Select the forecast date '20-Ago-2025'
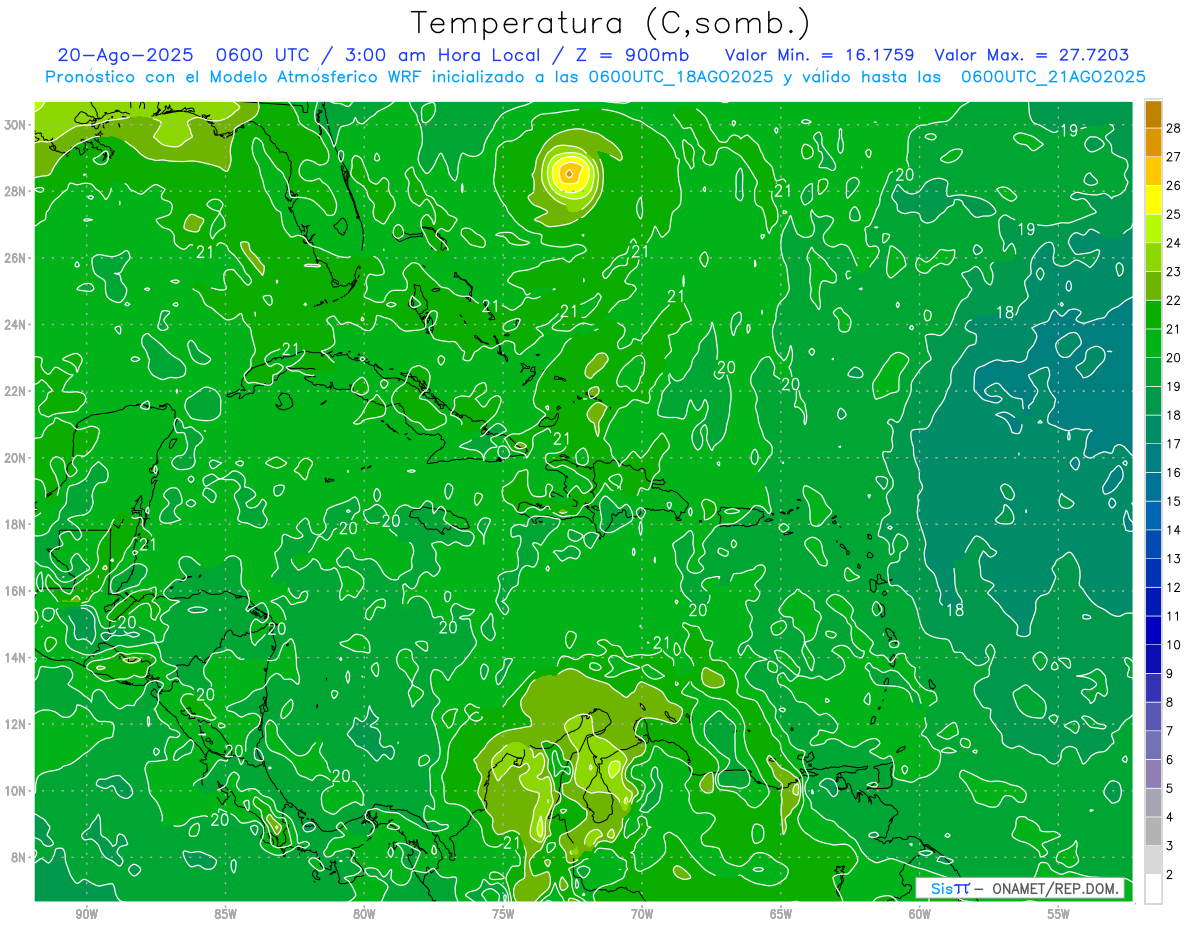The width and height of the screenshot is (1200, 927). coord(125,55)
